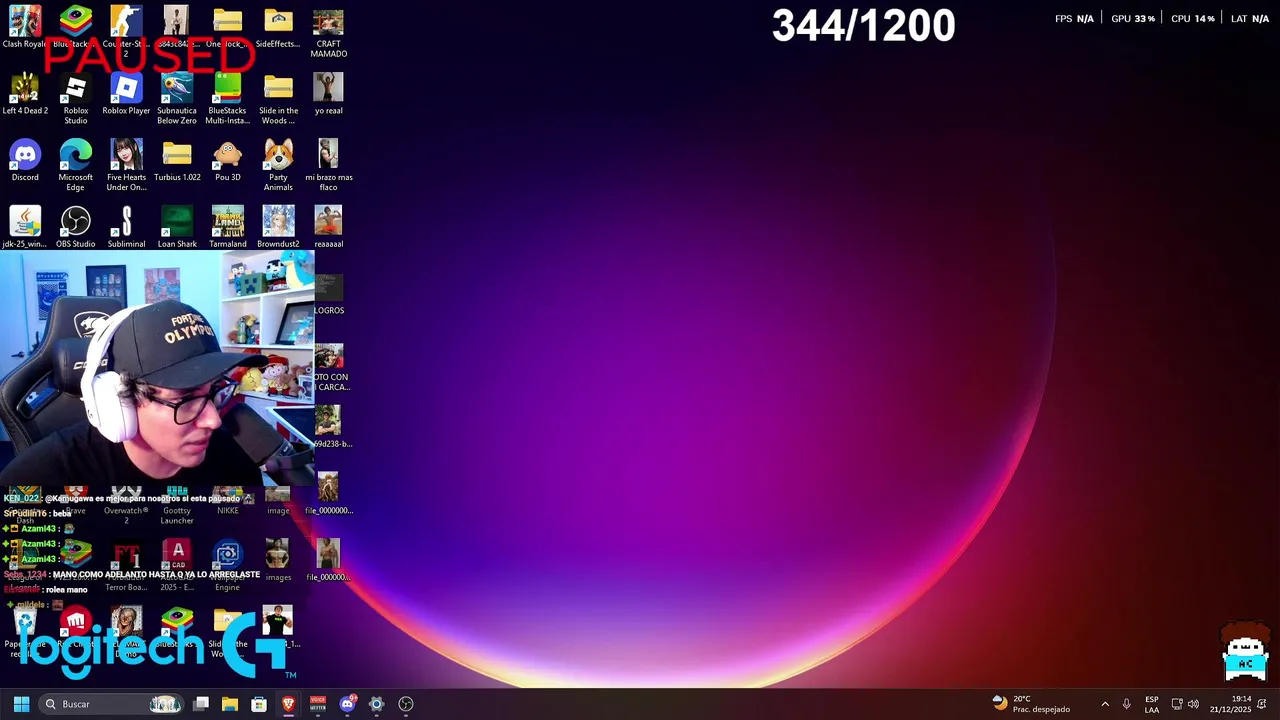Select the 'reaaaaal' image file
The height and width of the screenshot is (720, 1280).
tap(328, 228)
